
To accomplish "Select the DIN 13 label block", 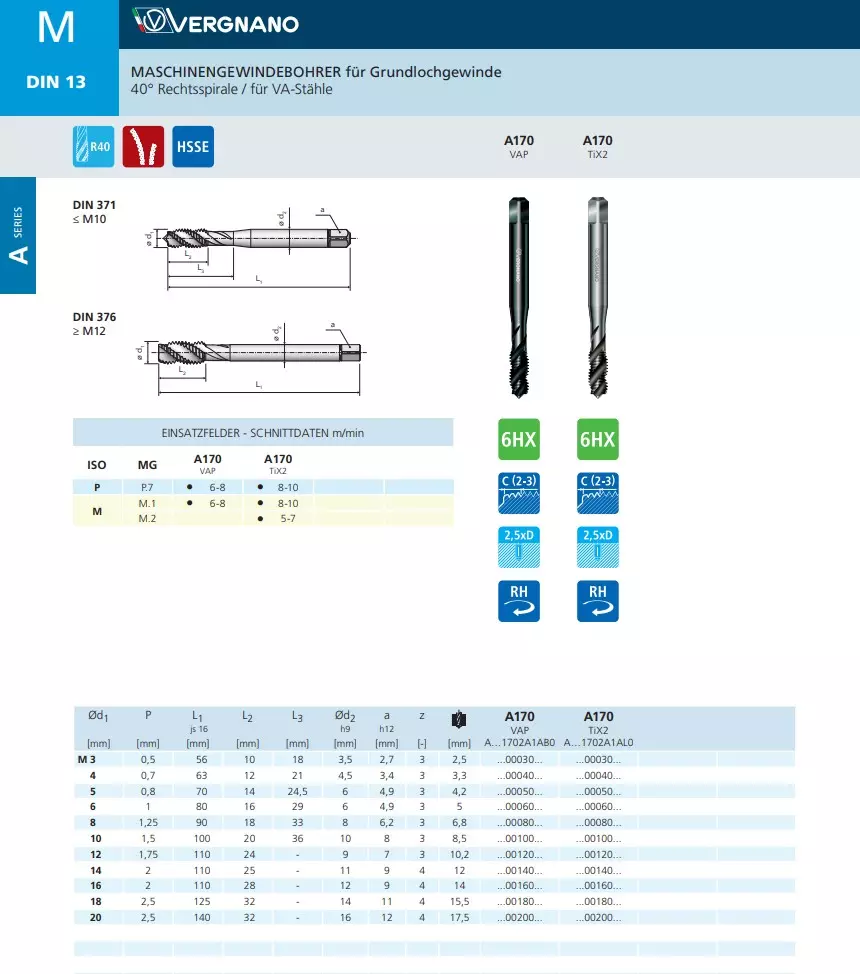I will (58, 82).
